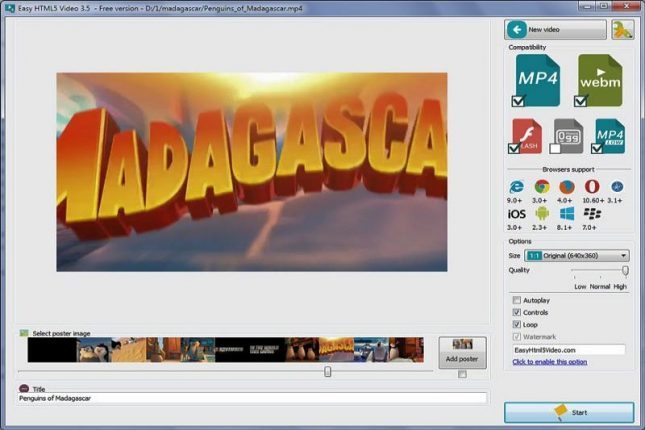This screenshot has height=430, width=645.
Task: Click the Start conversion button
Action: (x=569, y=412)
